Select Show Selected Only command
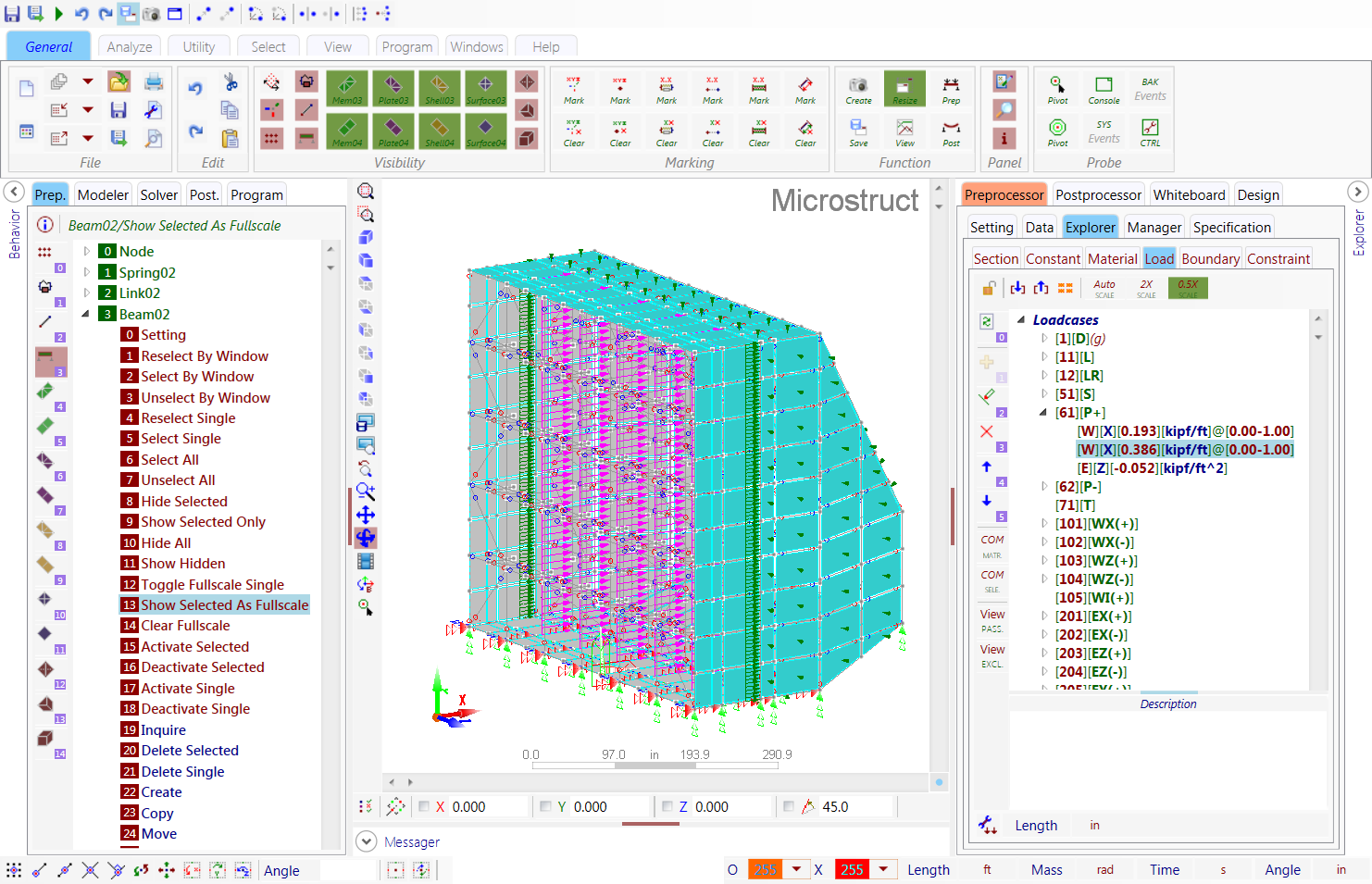This screenshot has width=1372, height=884. [x=193, y=521]
